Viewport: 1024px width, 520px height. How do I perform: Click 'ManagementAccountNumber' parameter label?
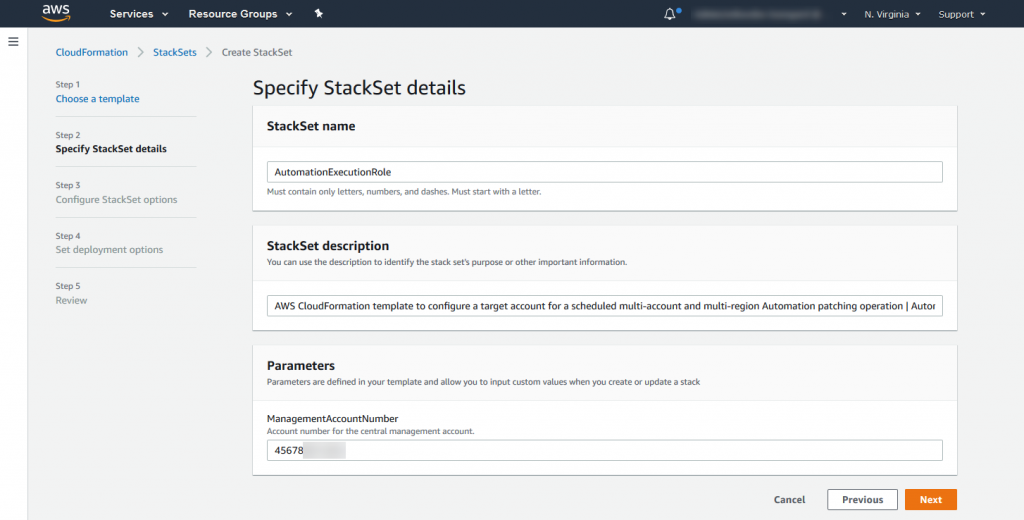(x=332, y=418)
